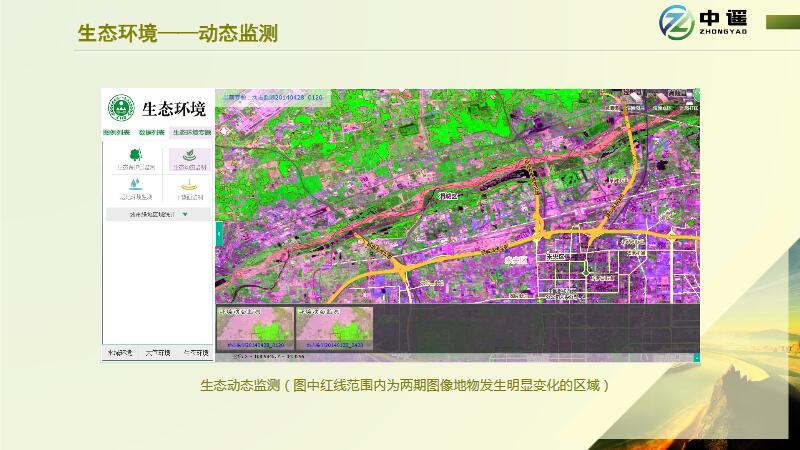Open the 生态环境专题 tab

pos(190,132)
